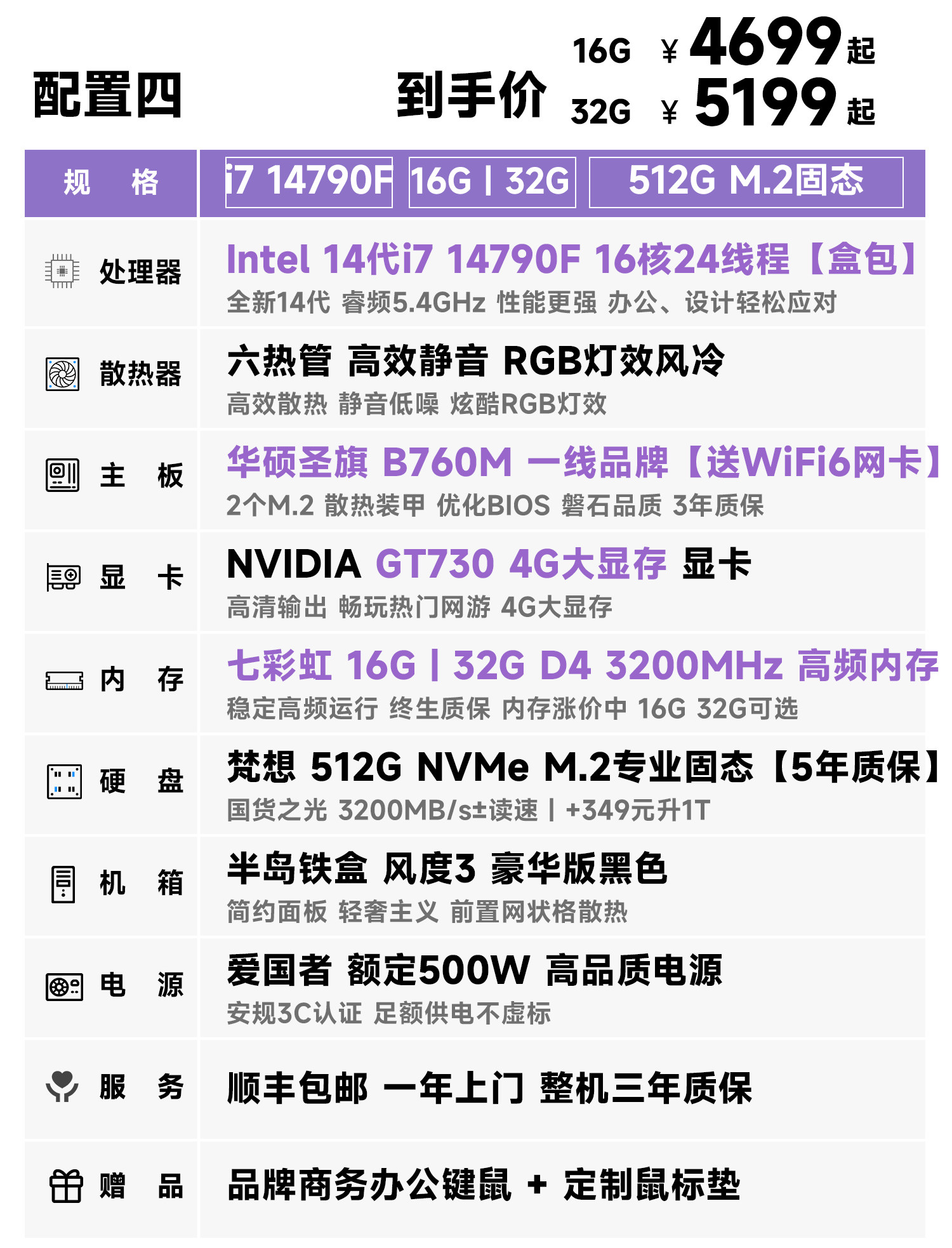Click the "硬盘" row label

click(141, 781)
